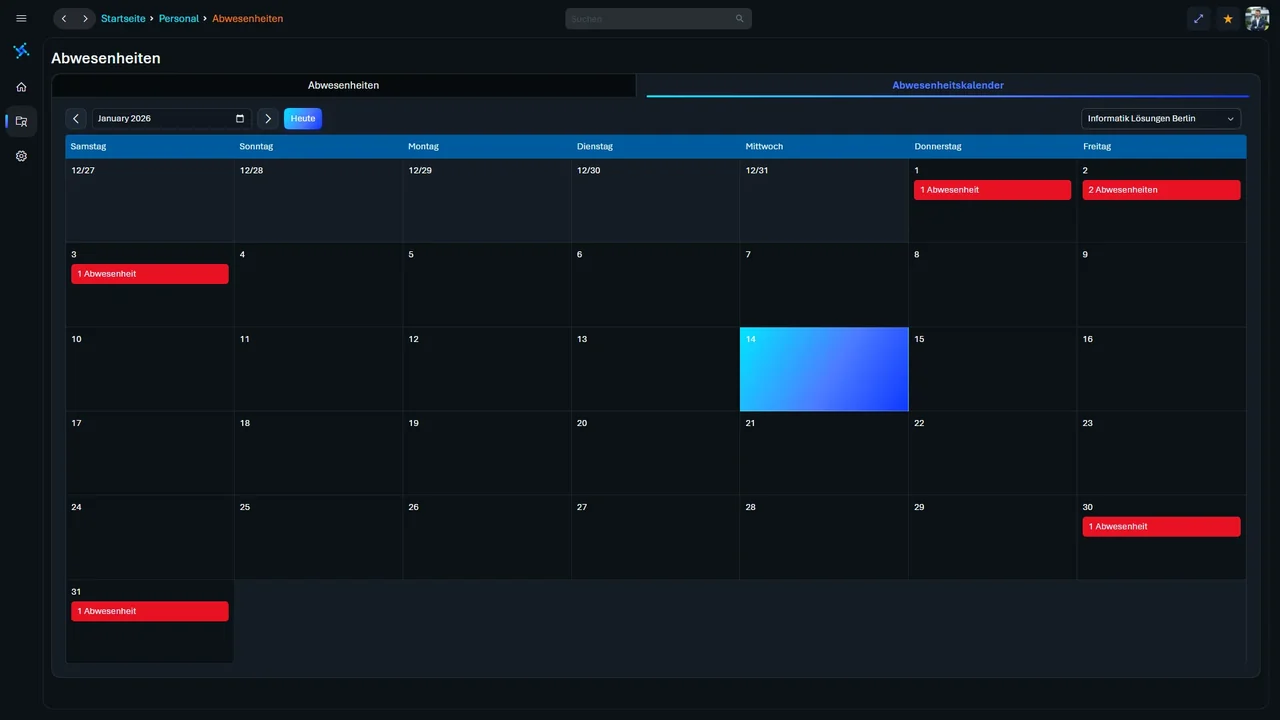This screenshot has height=720, width=1280.
Task: Open the Informatik Lösungen Berlin dropdown
Action: click(x=1161, y=119)
